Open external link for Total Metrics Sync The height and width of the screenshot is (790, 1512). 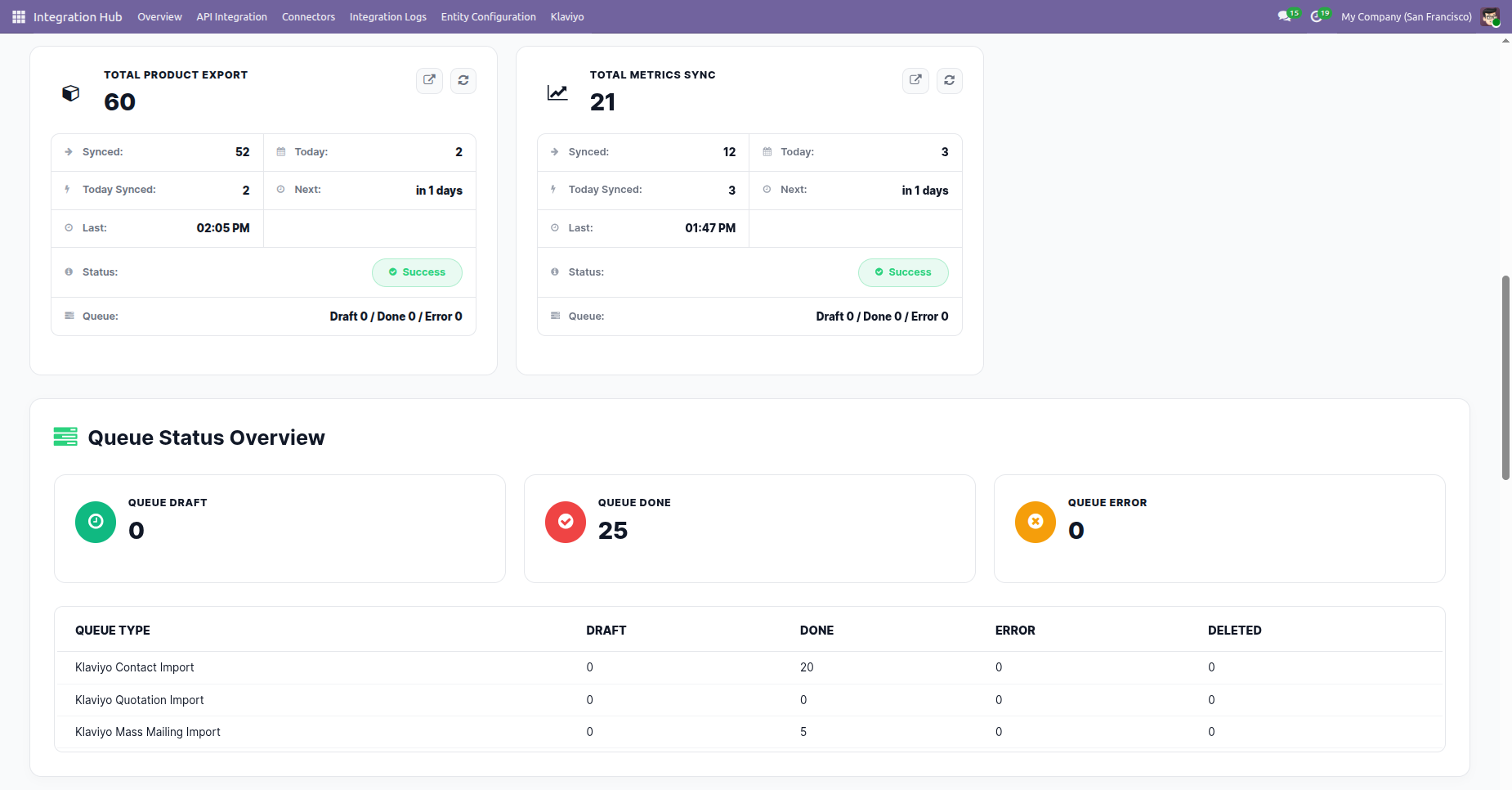tap(916, 80)
